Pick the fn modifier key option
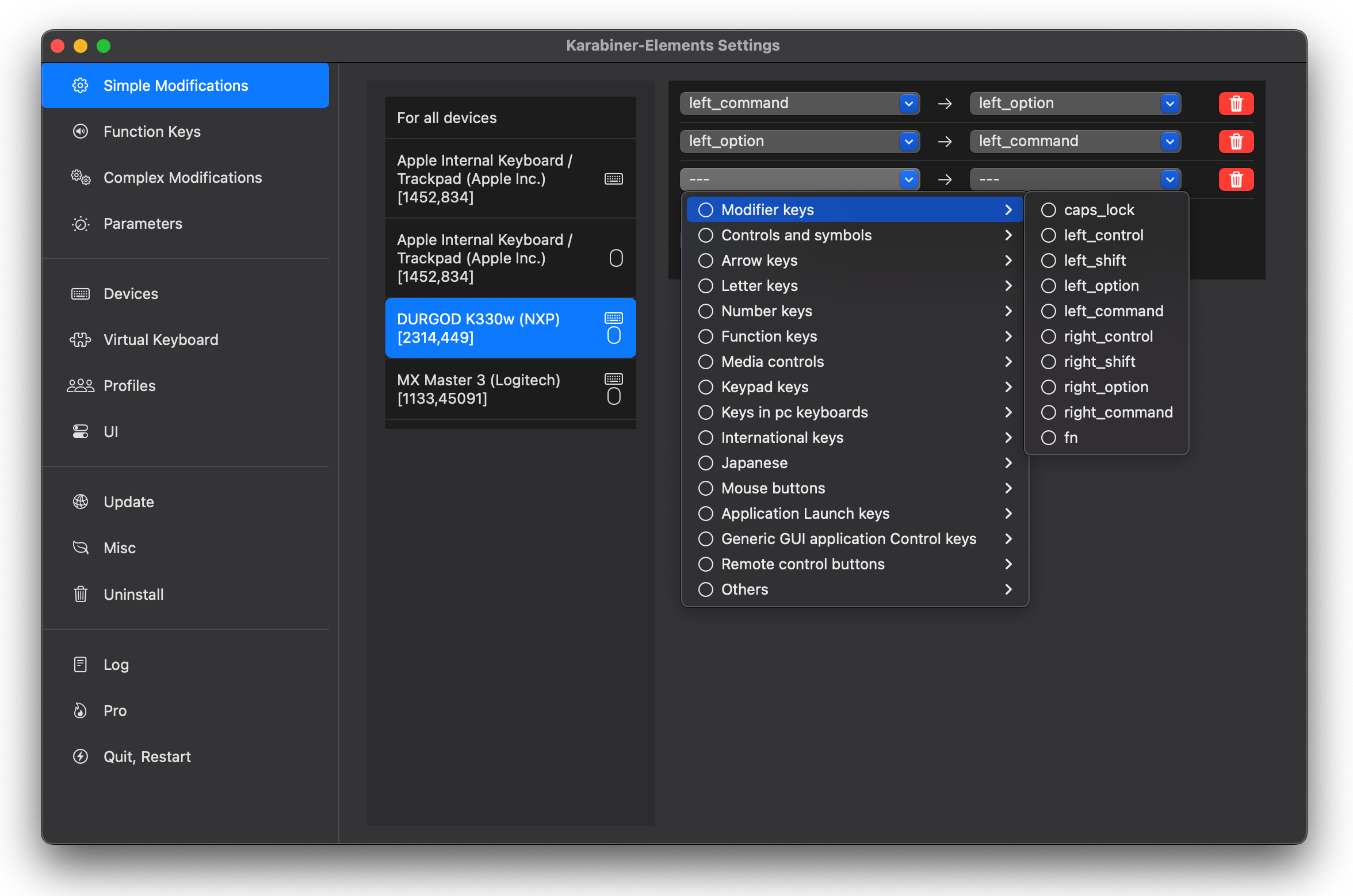This screenshot has height=896, width=1353. (x=1070, y=438)
